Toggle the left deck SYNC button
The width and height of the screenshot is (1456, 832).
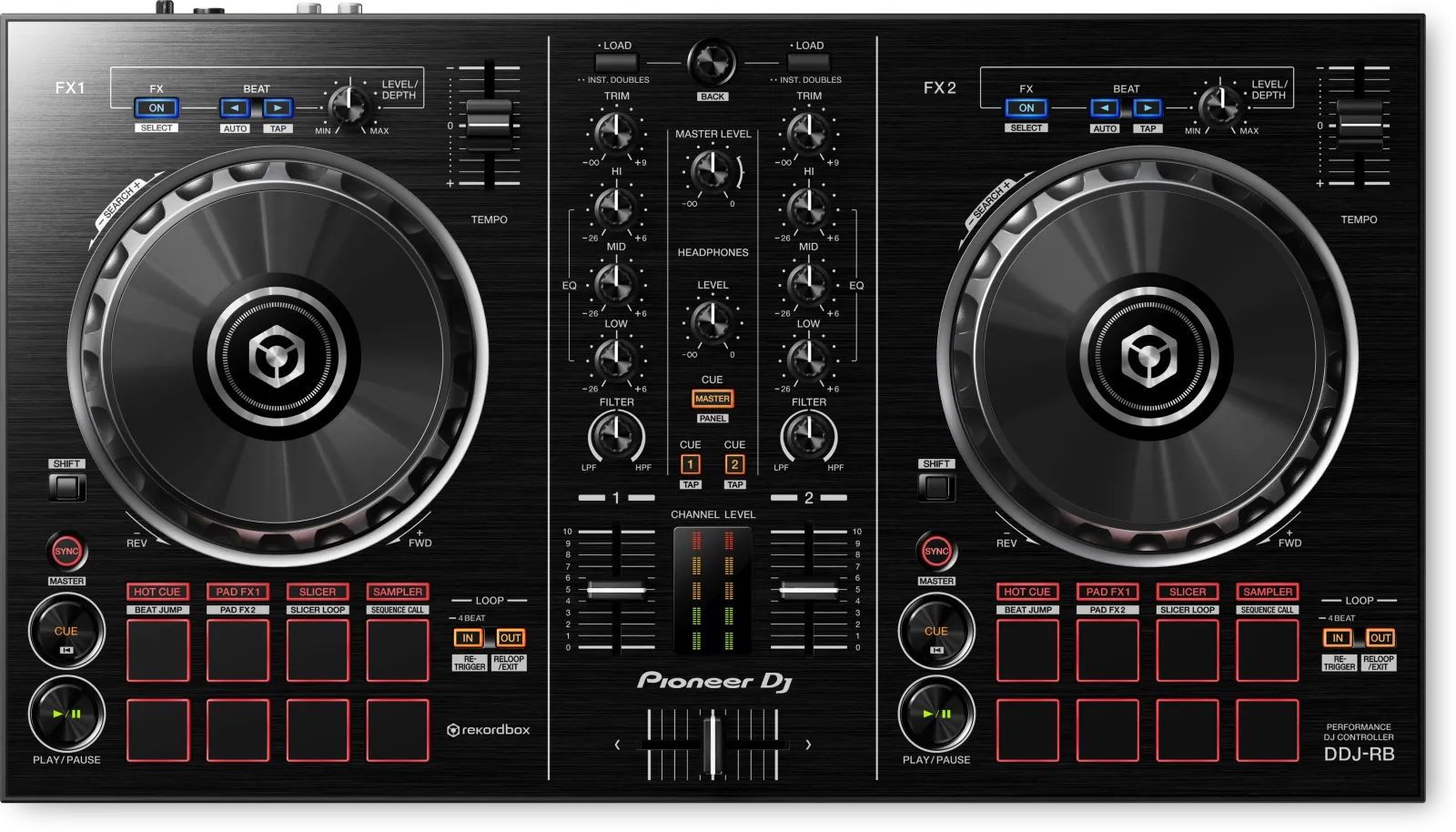pyautogui.click(x=66, y=551)
